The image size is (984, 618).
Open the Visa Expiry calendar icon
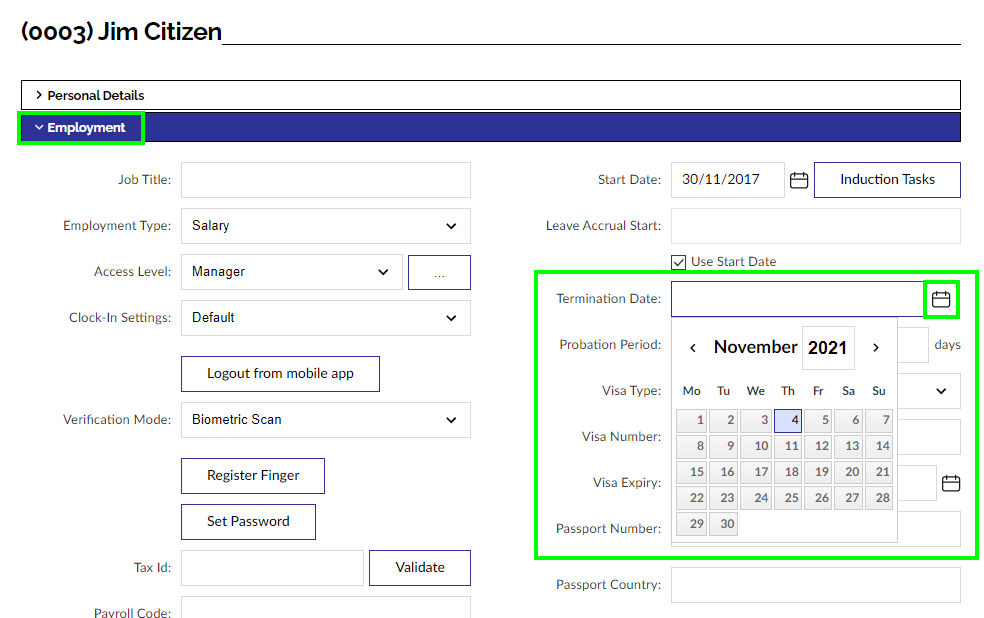[x=950, y=483]
